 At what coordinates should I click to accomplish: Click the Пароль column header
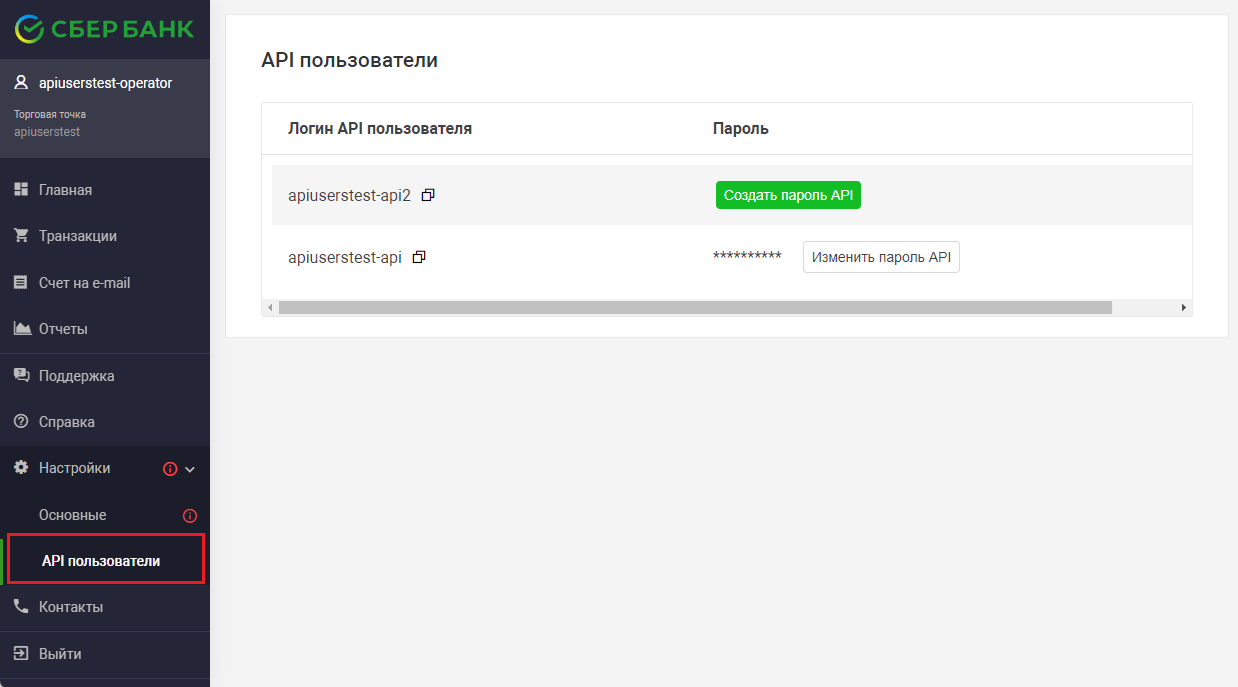pos(741,129)
